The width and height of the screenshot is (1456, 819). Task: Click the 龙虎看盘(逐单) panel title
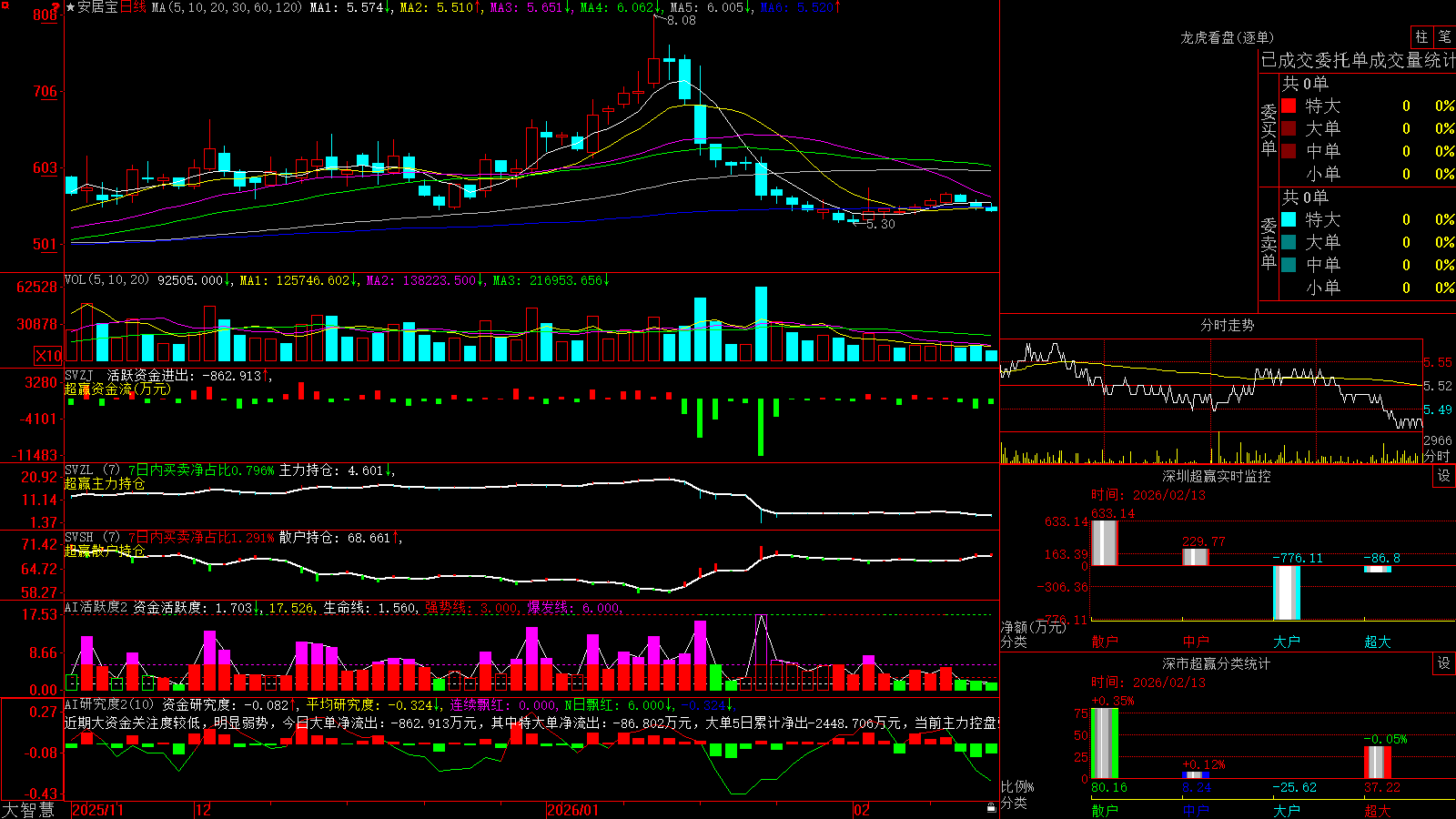coord(1227,37)
